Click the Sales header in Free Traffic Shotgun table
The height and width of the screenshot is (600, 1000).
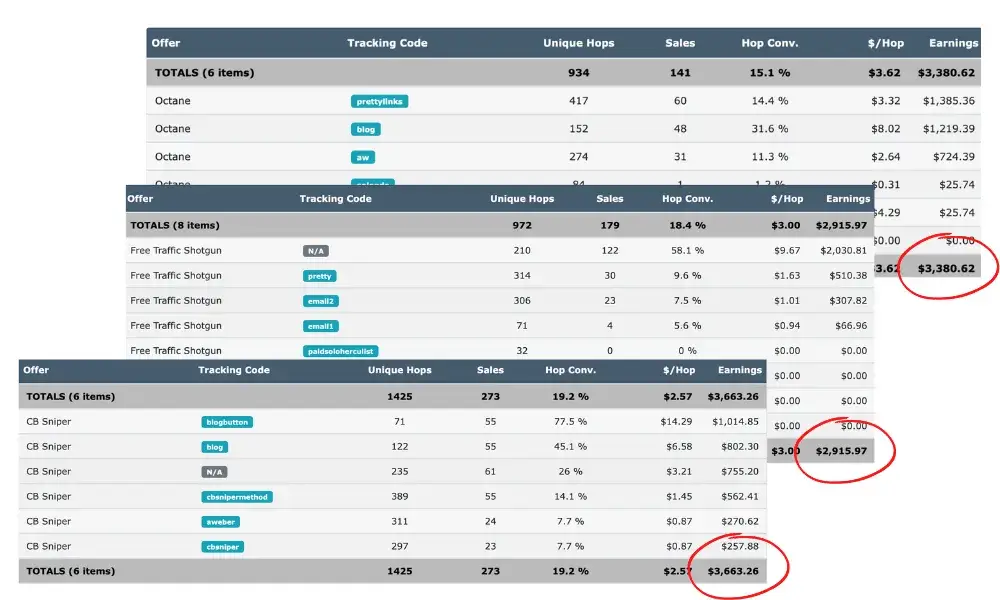(609, 198)
